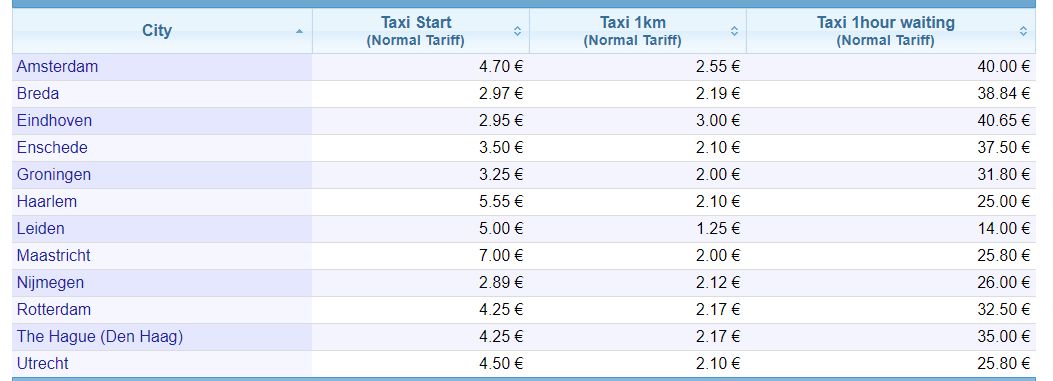Click sort arrows in Taxi 1hour waiting header
1053x381 pixels.
point(1023,31)
